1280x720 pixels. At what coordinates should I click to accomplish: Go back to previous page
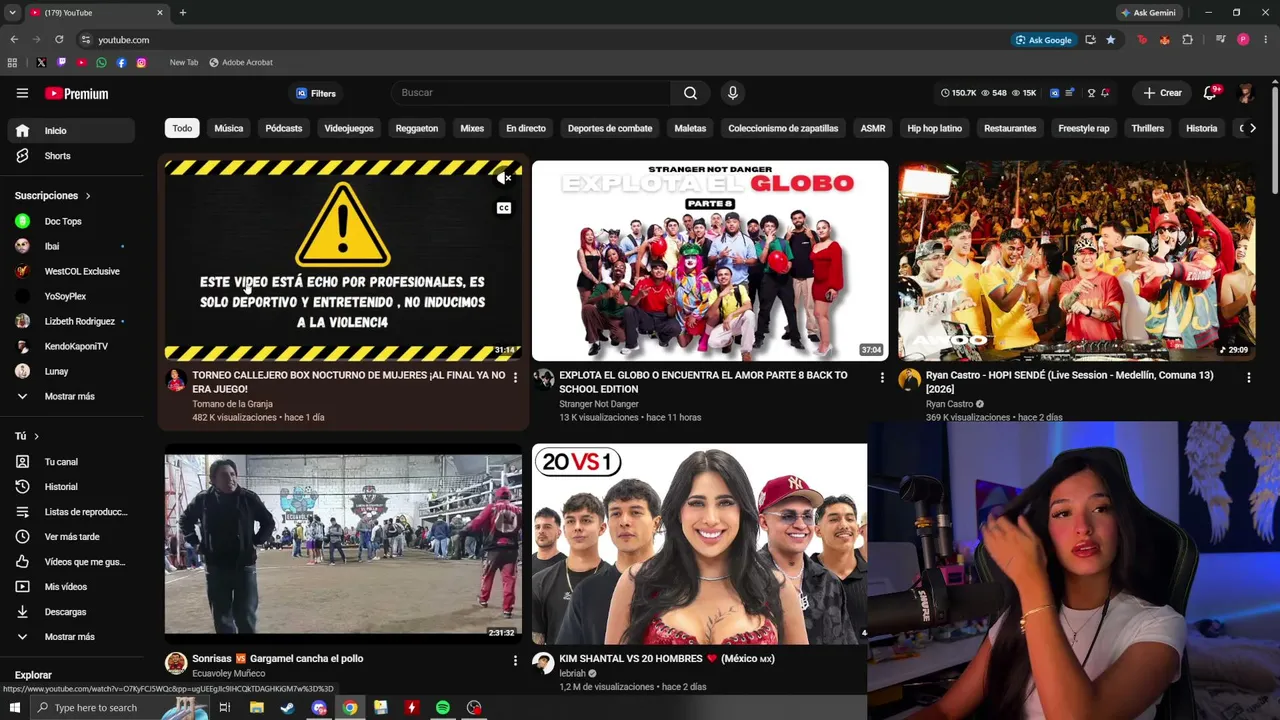[x=14, y=40]
